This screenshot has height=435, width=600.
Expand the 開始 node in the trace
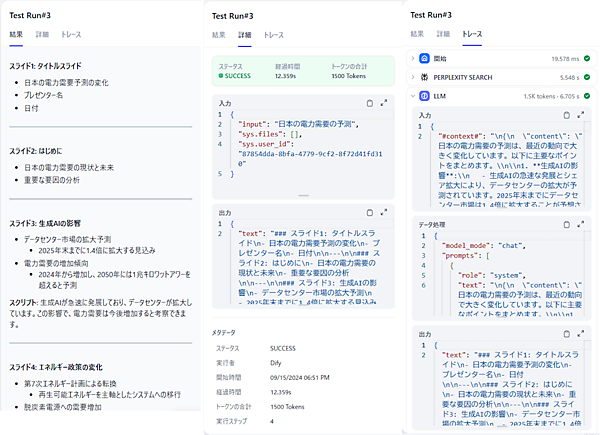[x=413, y=58]
